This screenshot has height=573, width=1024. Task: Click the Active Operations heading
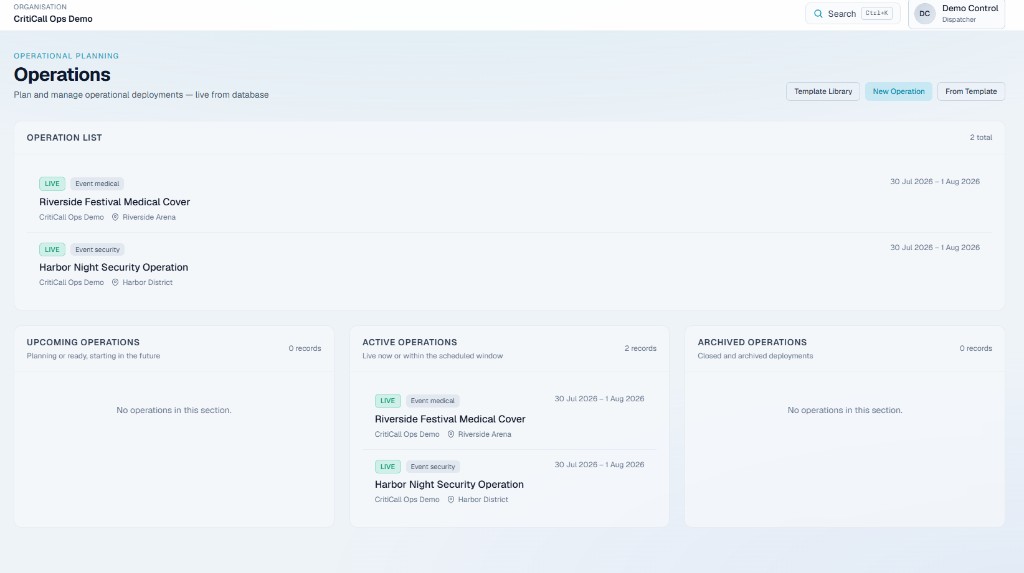(409, 342)
